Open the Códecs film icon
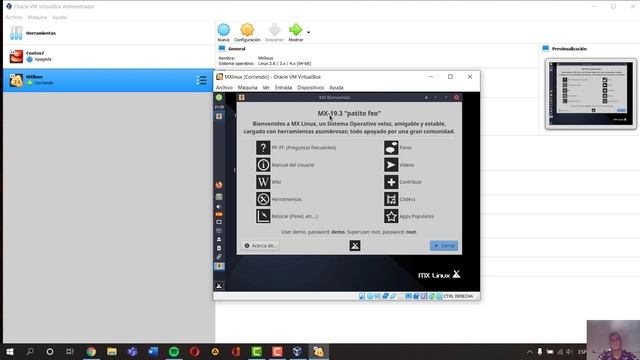640x360 pixels. pyautogui.click(x=391, y=199)
